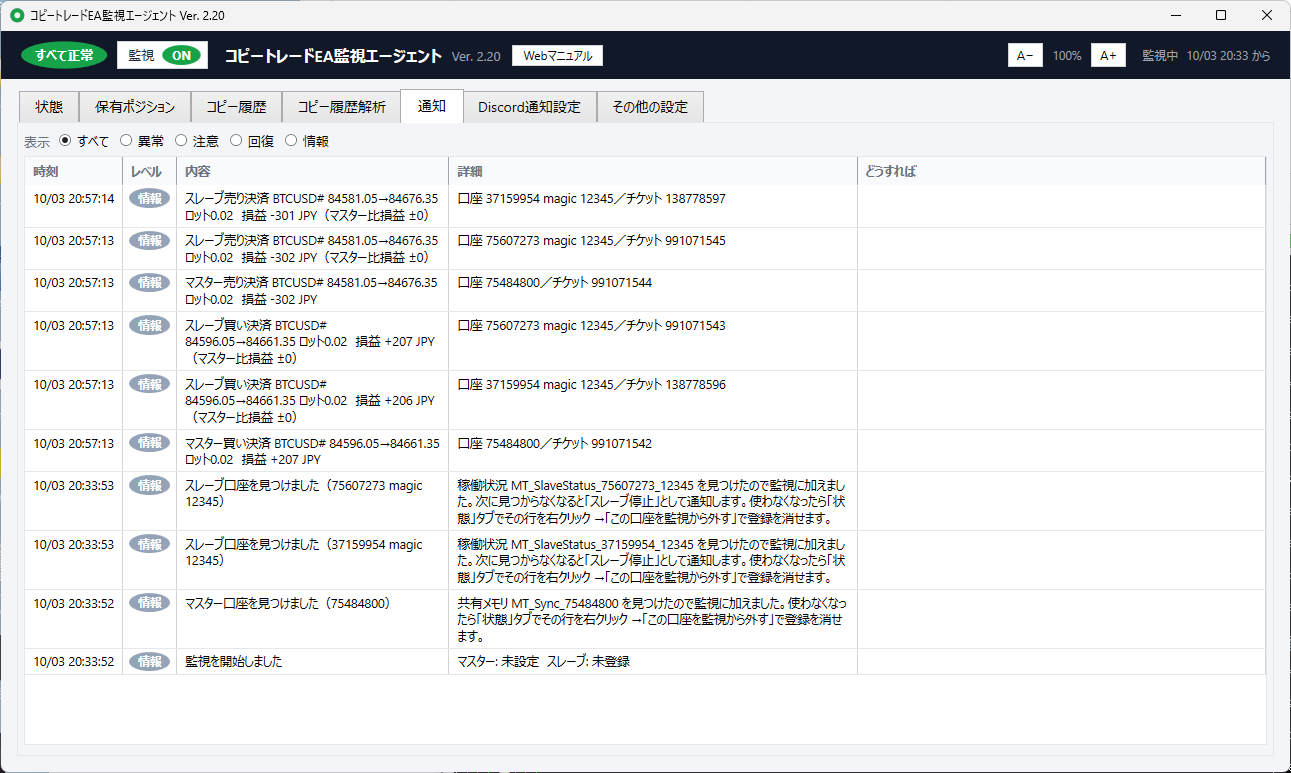Filter notifications by 異常
1291x773 pixels.
point(126,141)
